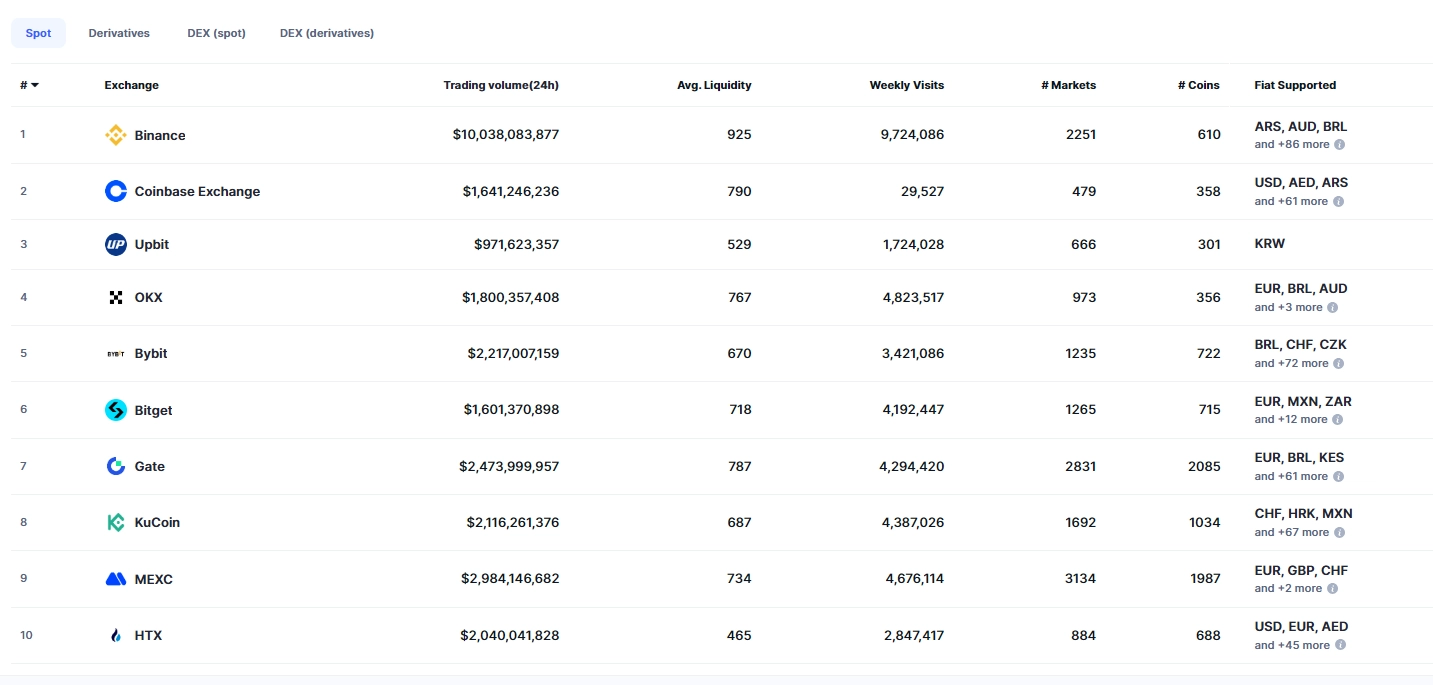Open the Bybit exchange link
The width and height of the screenshot is (1433, 685).
click(x=151, y=353)
